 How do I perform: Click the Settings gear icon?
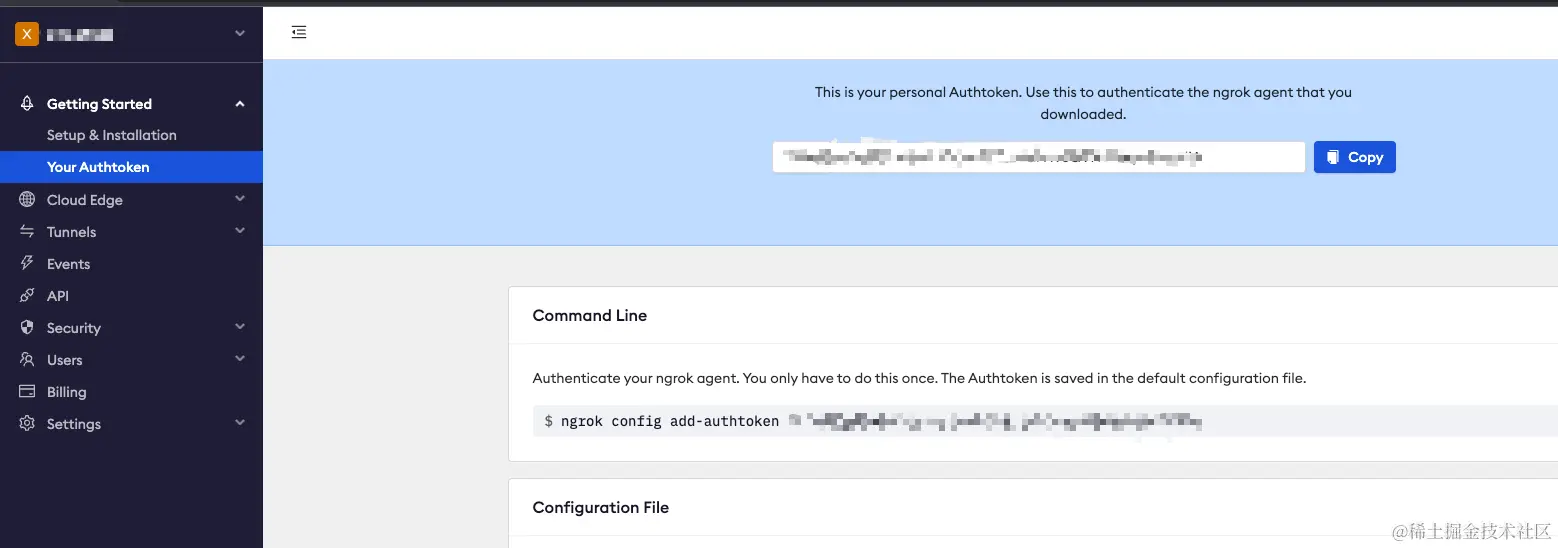coord(27,424)
